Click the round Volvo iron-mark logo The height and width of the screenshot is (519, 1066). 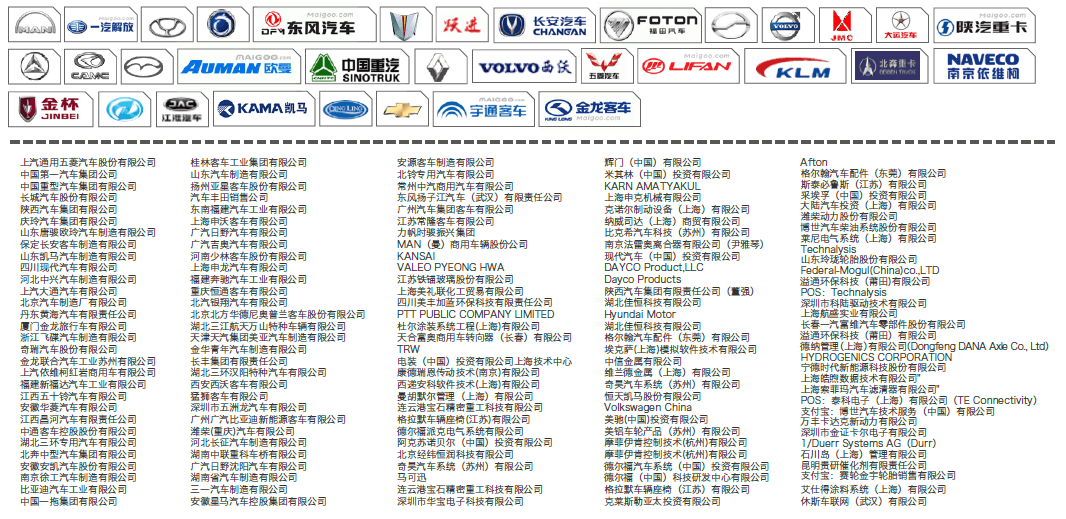click(x=787, y=25)
